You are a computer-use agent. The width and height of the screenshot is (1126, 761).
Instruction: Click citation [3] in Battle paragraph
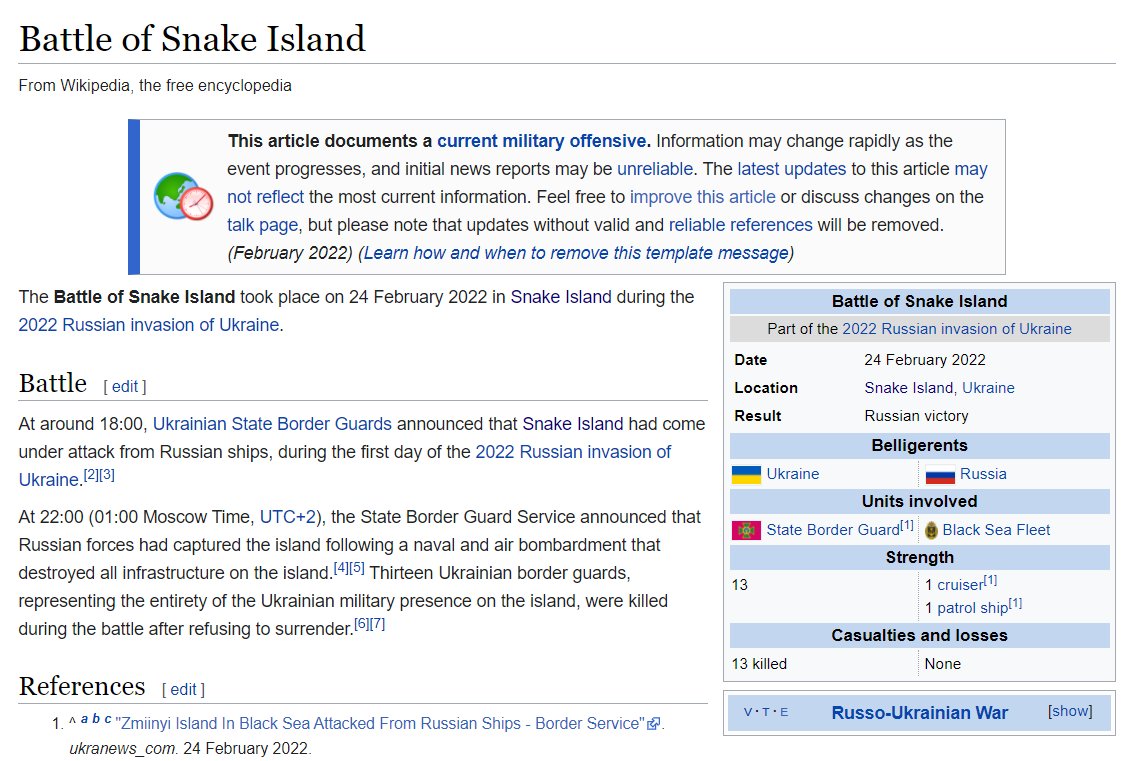(107, 475)
